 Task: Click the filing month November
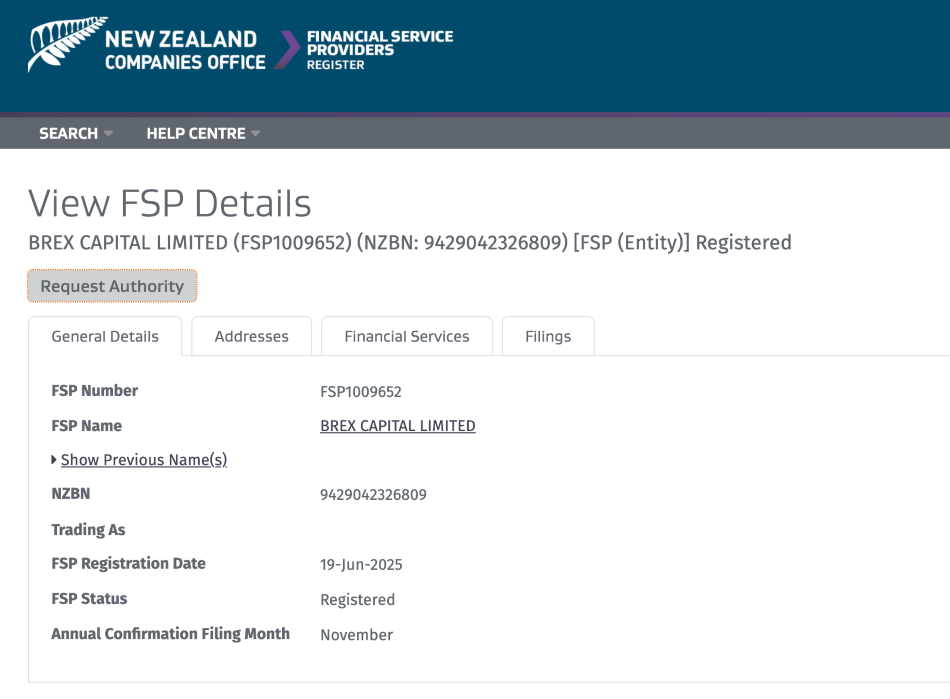(356, 635)
